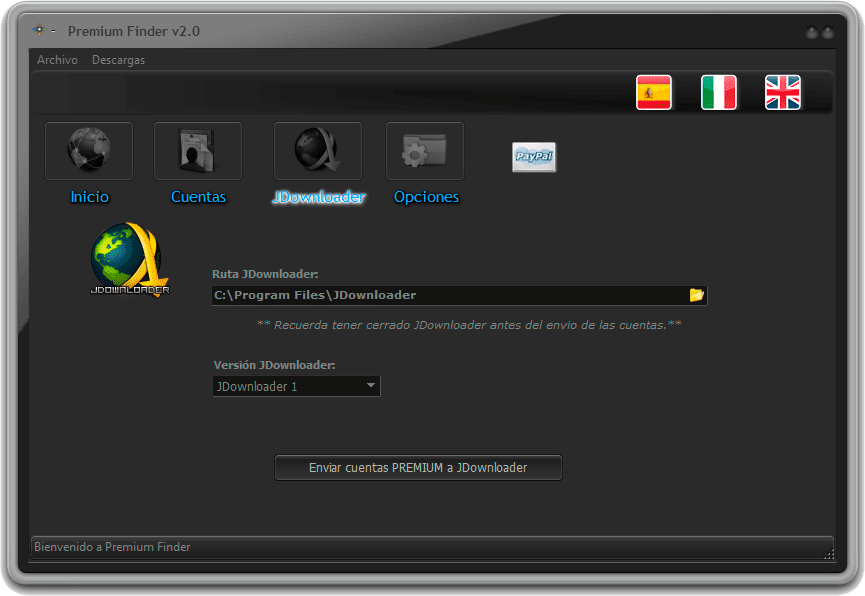Go to the Cuentas section label
The image size is (865, 596).
click(x=199, y=196)
